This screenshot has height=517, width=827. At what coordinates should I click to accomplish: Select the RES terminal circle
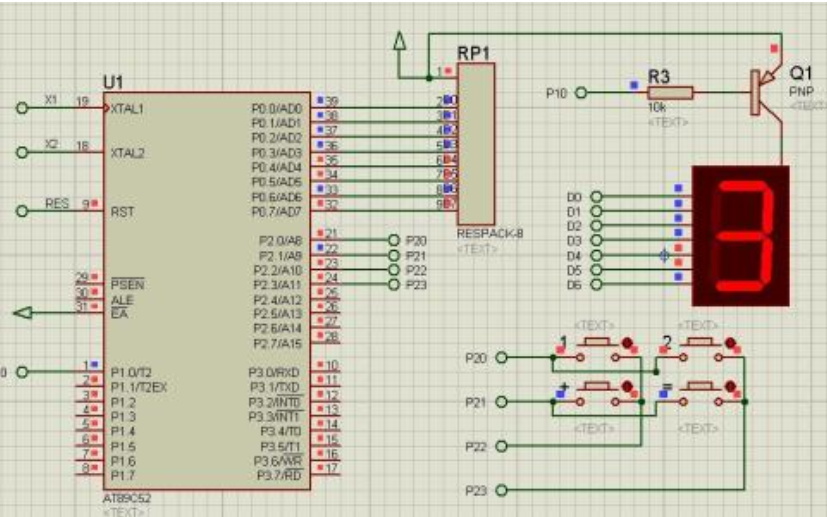pos(22,211)
